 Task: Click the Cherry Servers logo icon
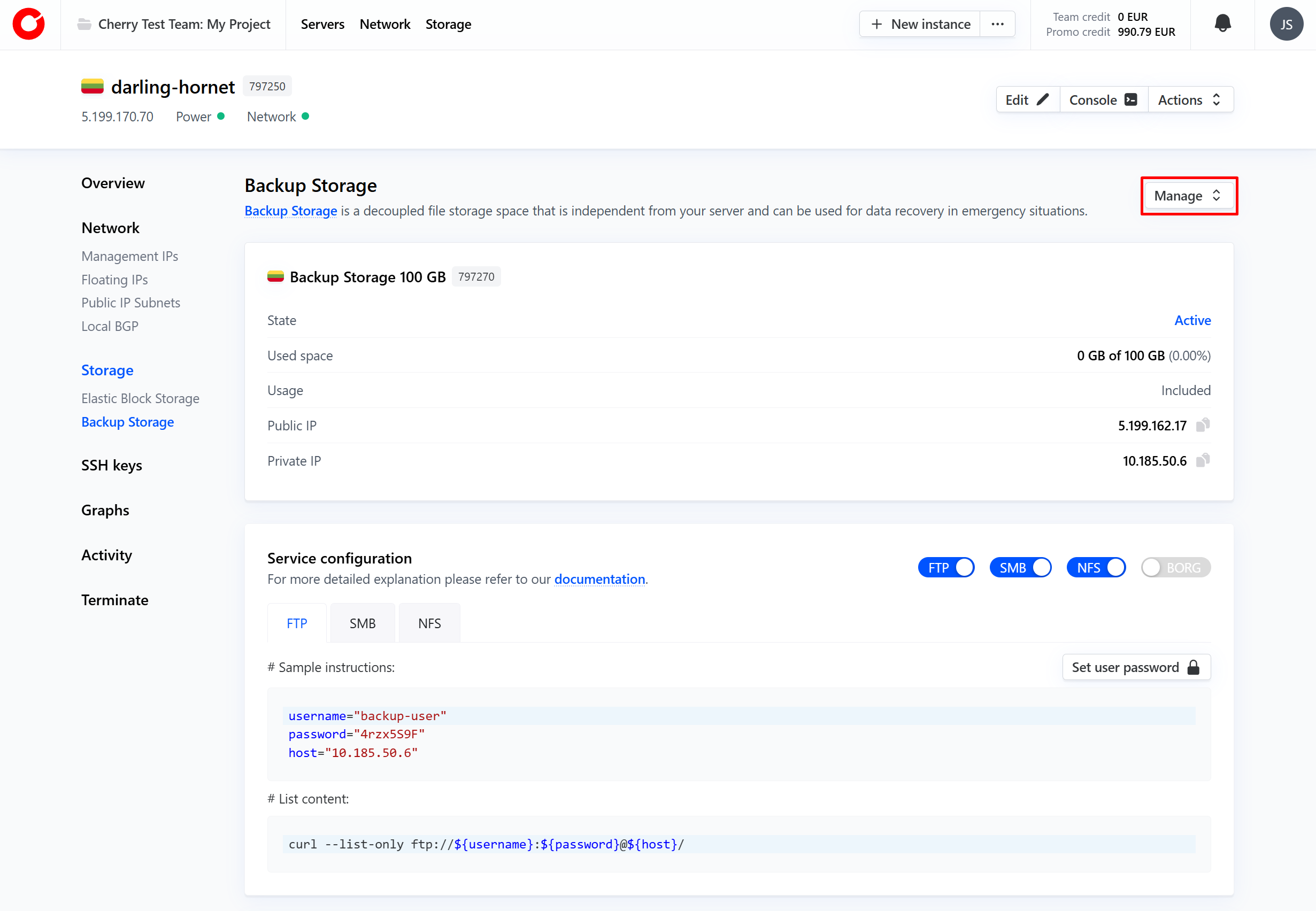click(x=28, y=24)
